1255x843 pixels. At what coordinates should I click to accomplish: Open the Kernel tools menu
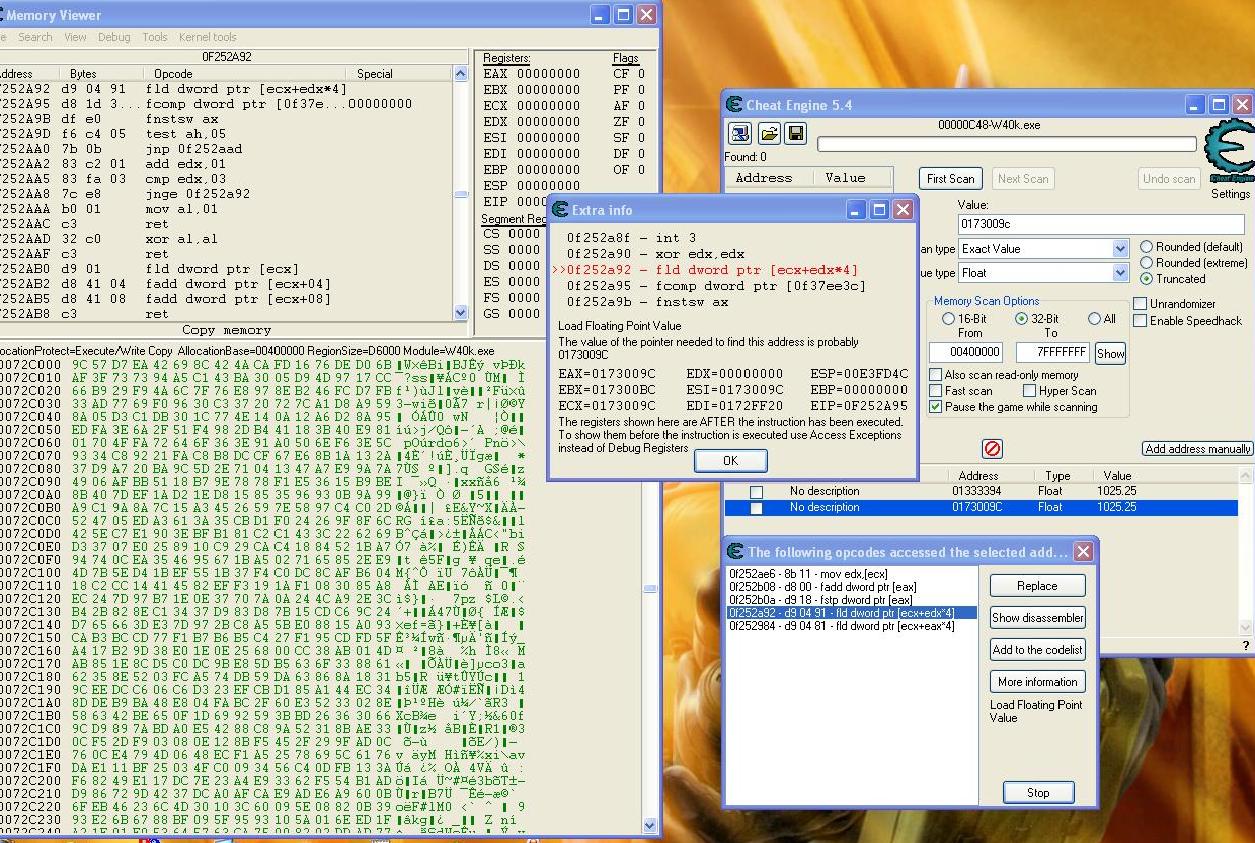point(207,37)
